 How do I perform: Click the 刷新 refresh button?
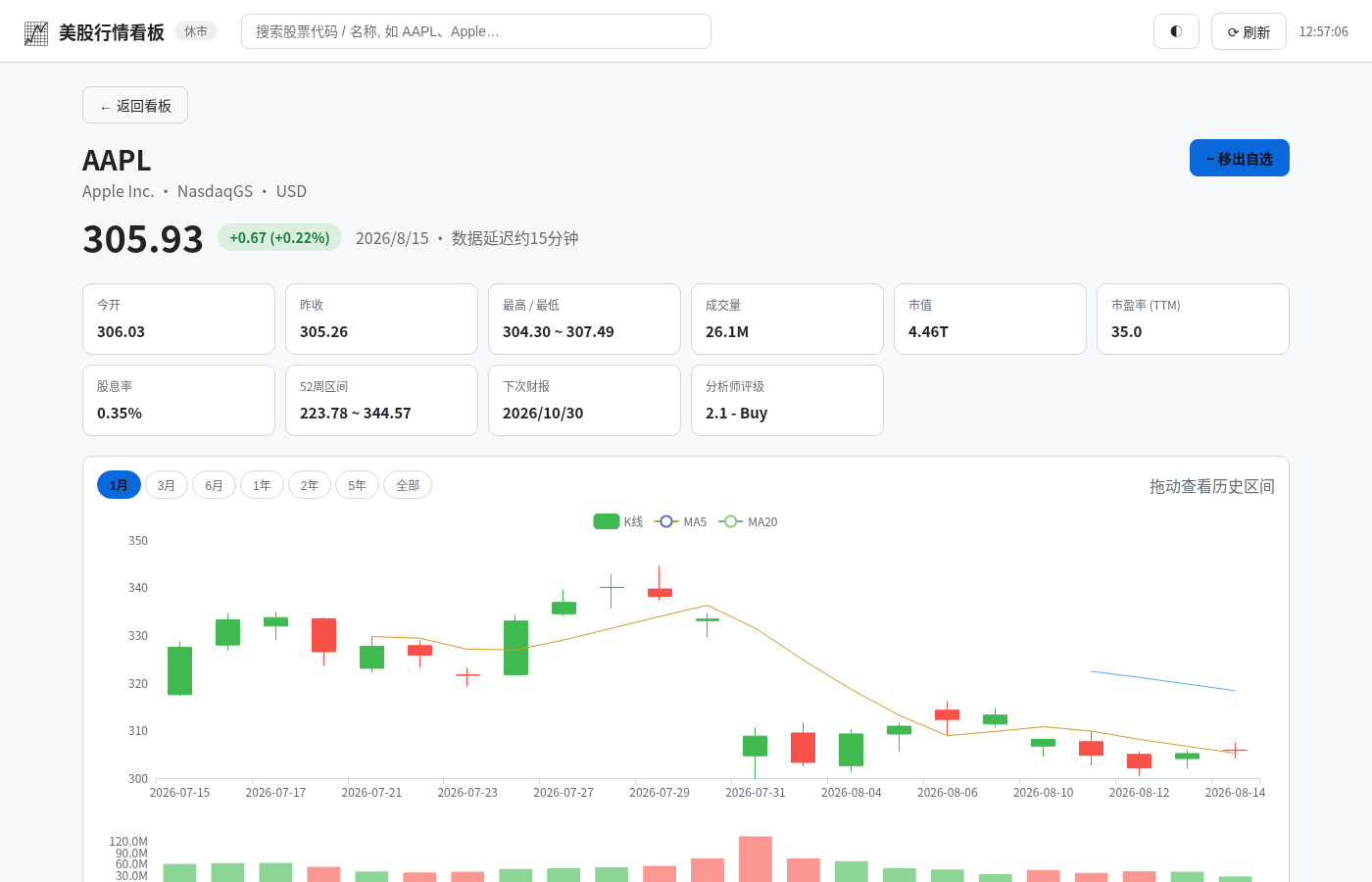1249,31
